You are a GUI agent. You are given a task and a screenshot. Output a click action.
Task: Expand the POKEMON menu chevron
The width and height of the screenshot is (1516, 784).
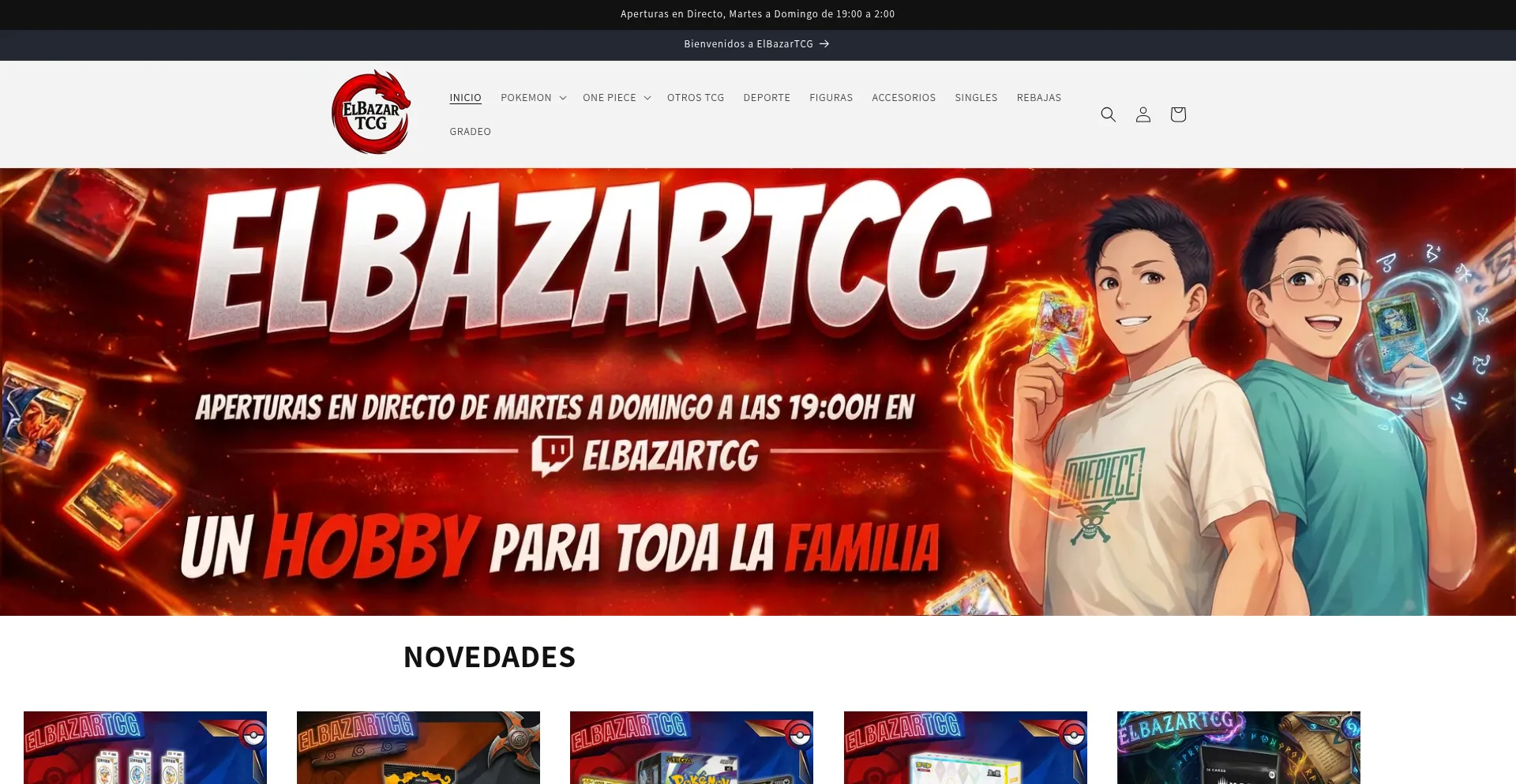[563, 98]
